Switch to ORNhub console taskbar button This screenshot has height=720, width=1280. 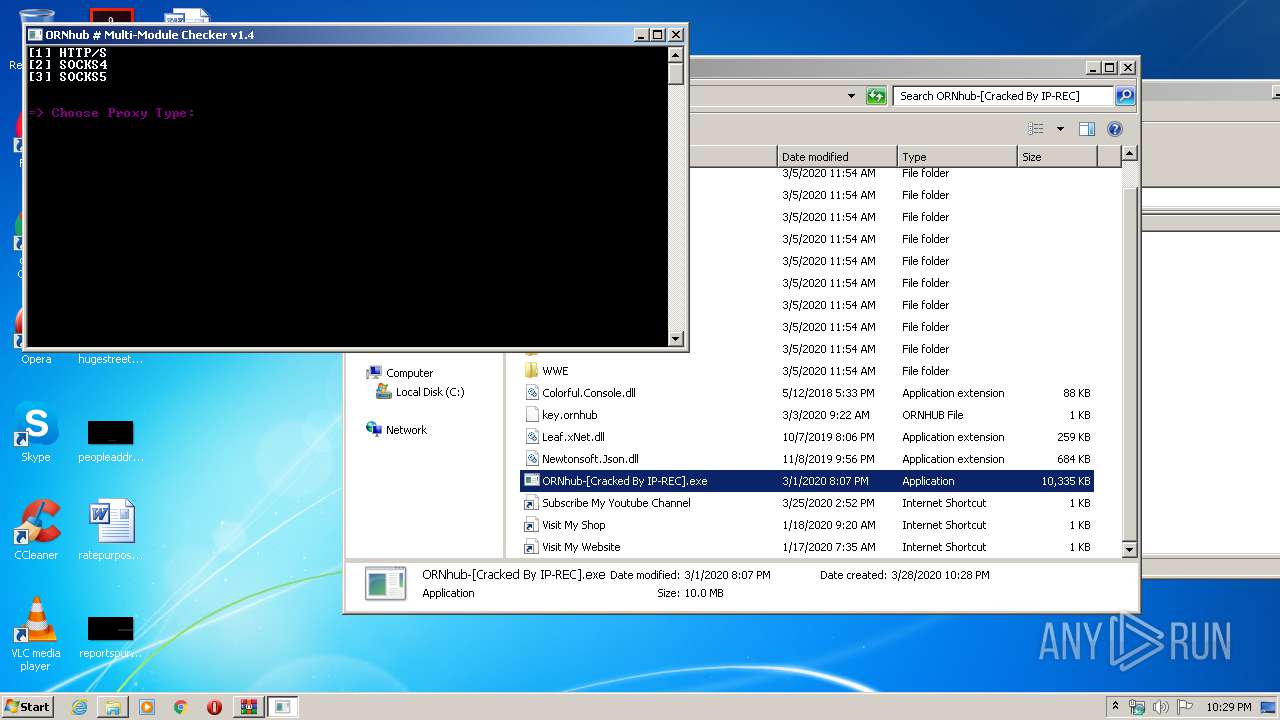283,707
